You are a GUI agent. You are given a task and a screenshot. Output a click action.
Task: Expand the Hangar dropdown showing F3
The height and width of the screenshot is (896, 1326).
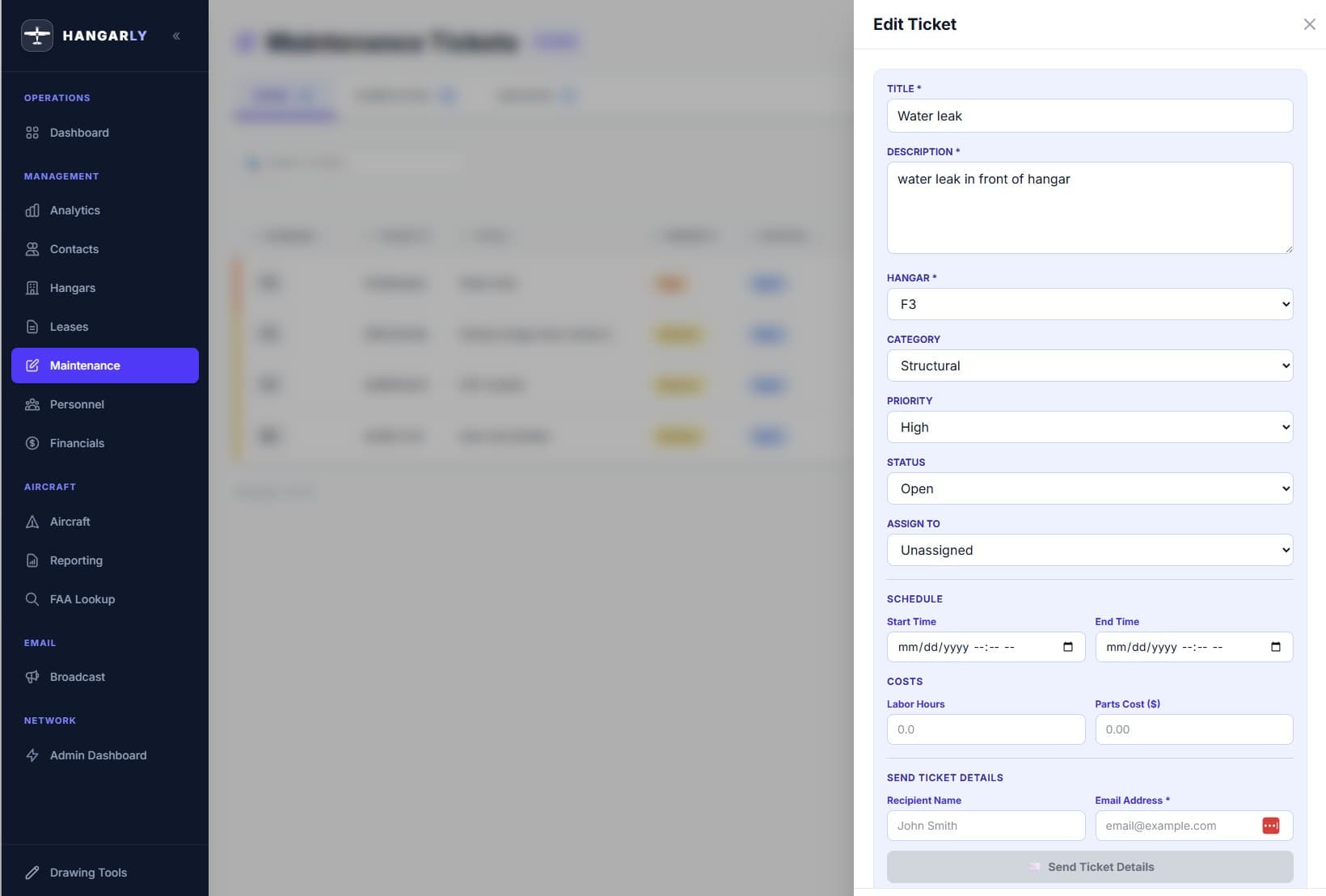coord(1089,304)
